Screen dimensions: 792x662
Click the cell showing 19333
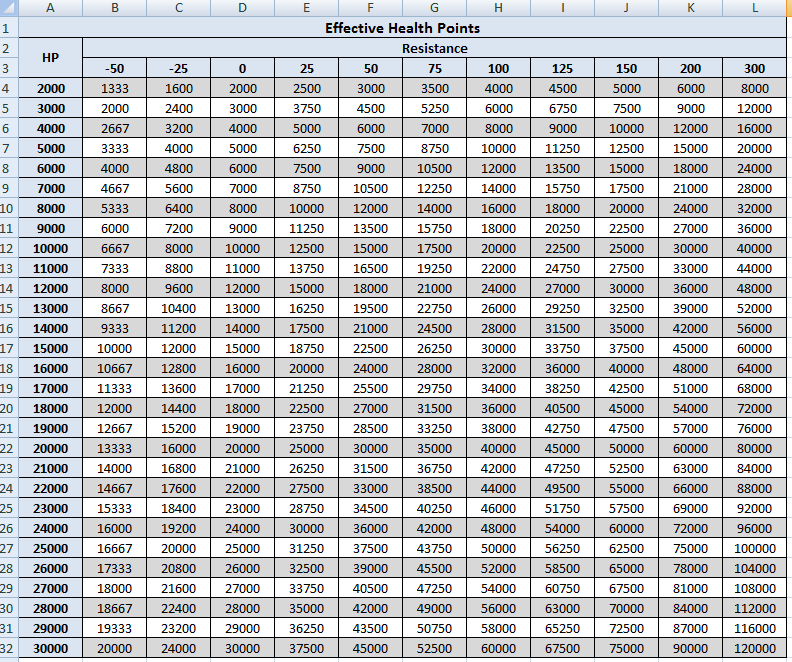115,628
